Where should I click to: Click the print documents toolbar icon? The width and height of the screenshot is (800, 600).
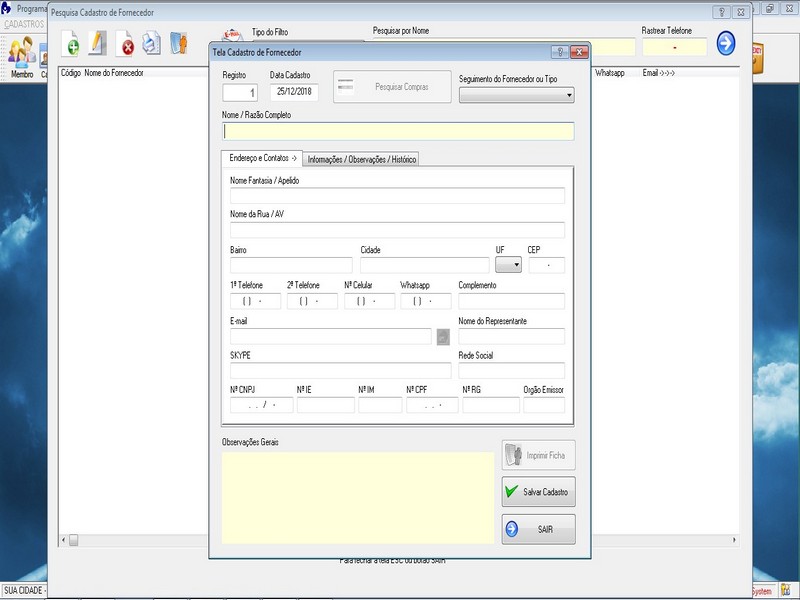click(x=151, y=44)
